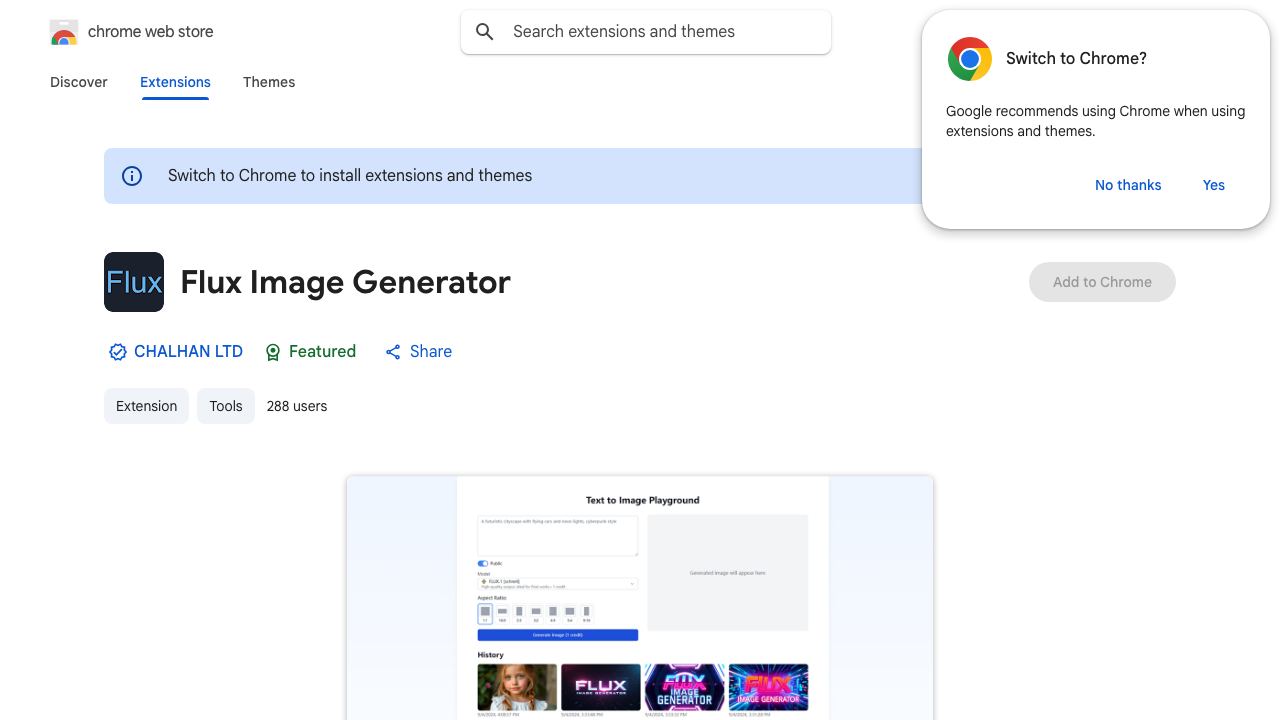Click the Add to Chrome button
This screenshot has width=1280, height=720.
click(x=1102, y=282)
